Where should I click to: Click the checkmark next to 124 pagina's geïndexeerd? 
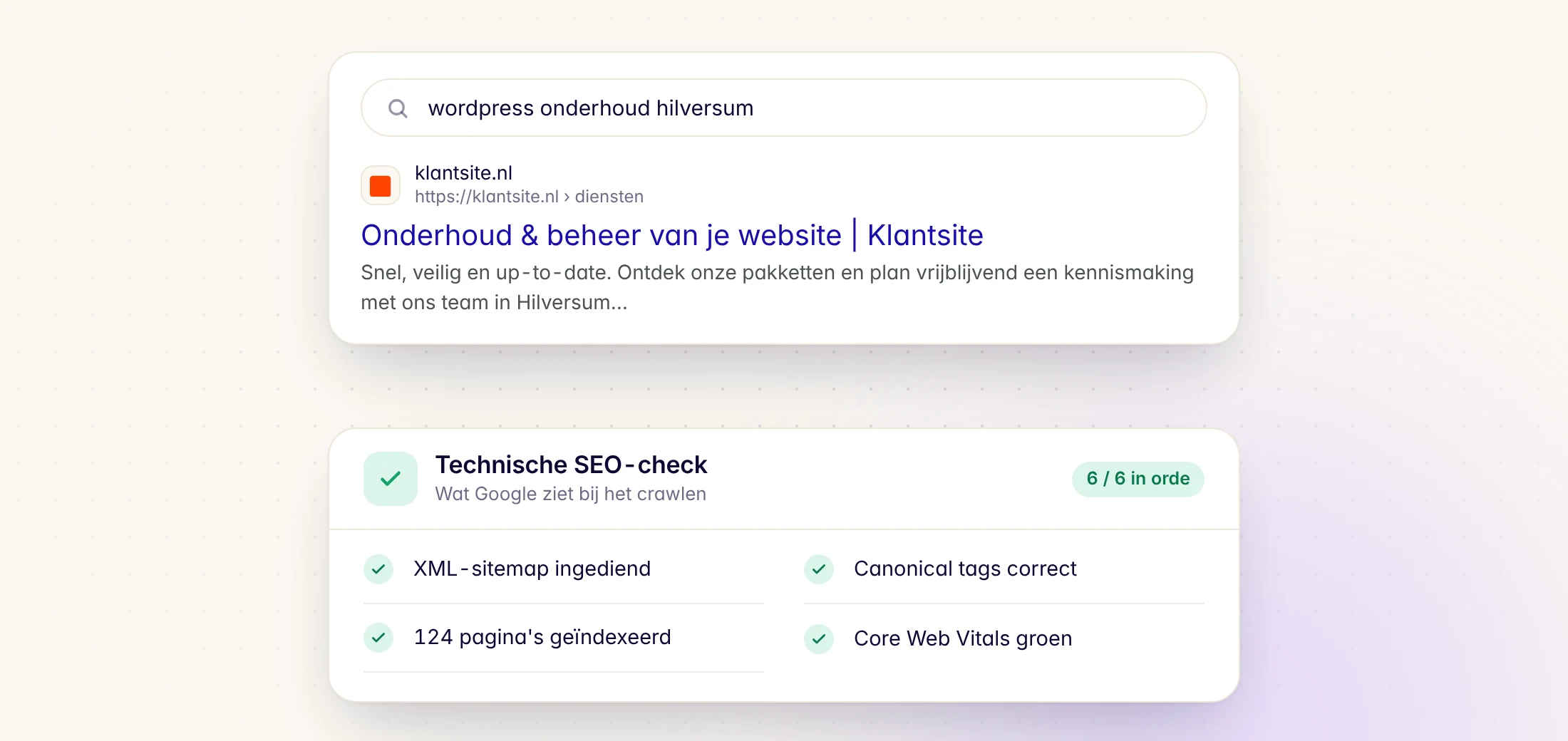point(378,638)
